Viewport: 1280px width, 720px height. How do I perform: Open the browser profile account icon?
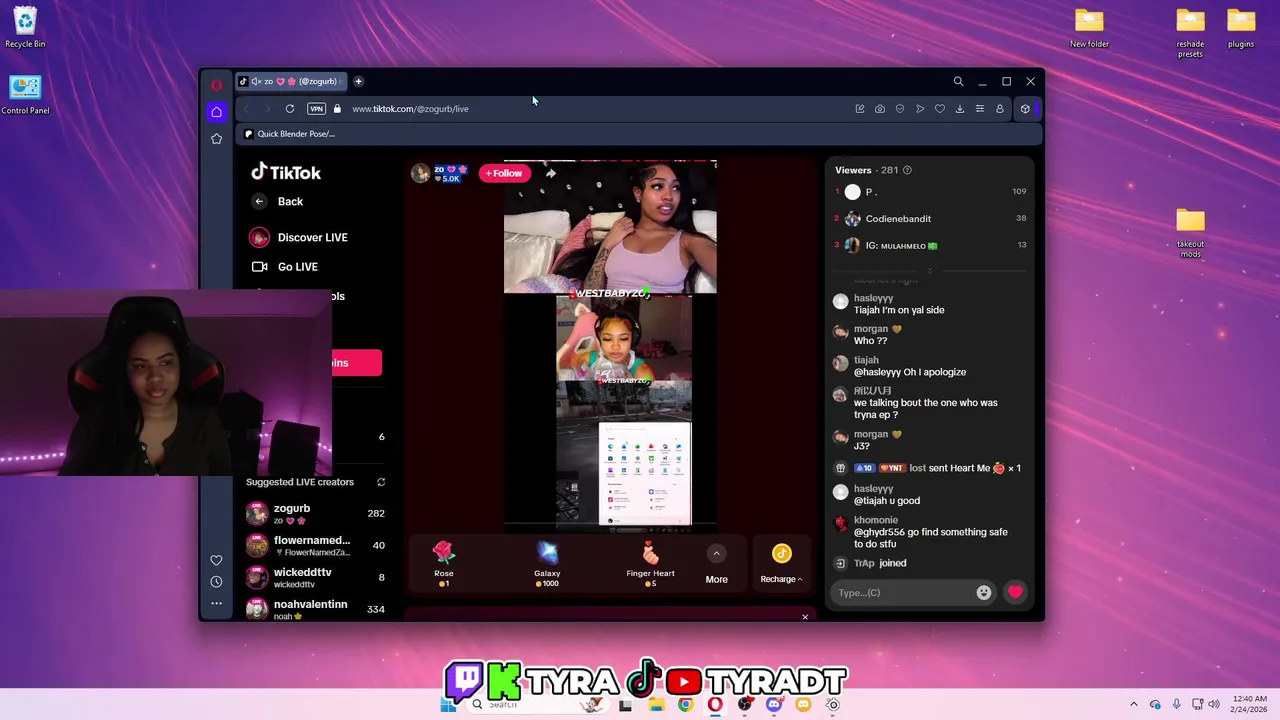(x=999, y=108)
